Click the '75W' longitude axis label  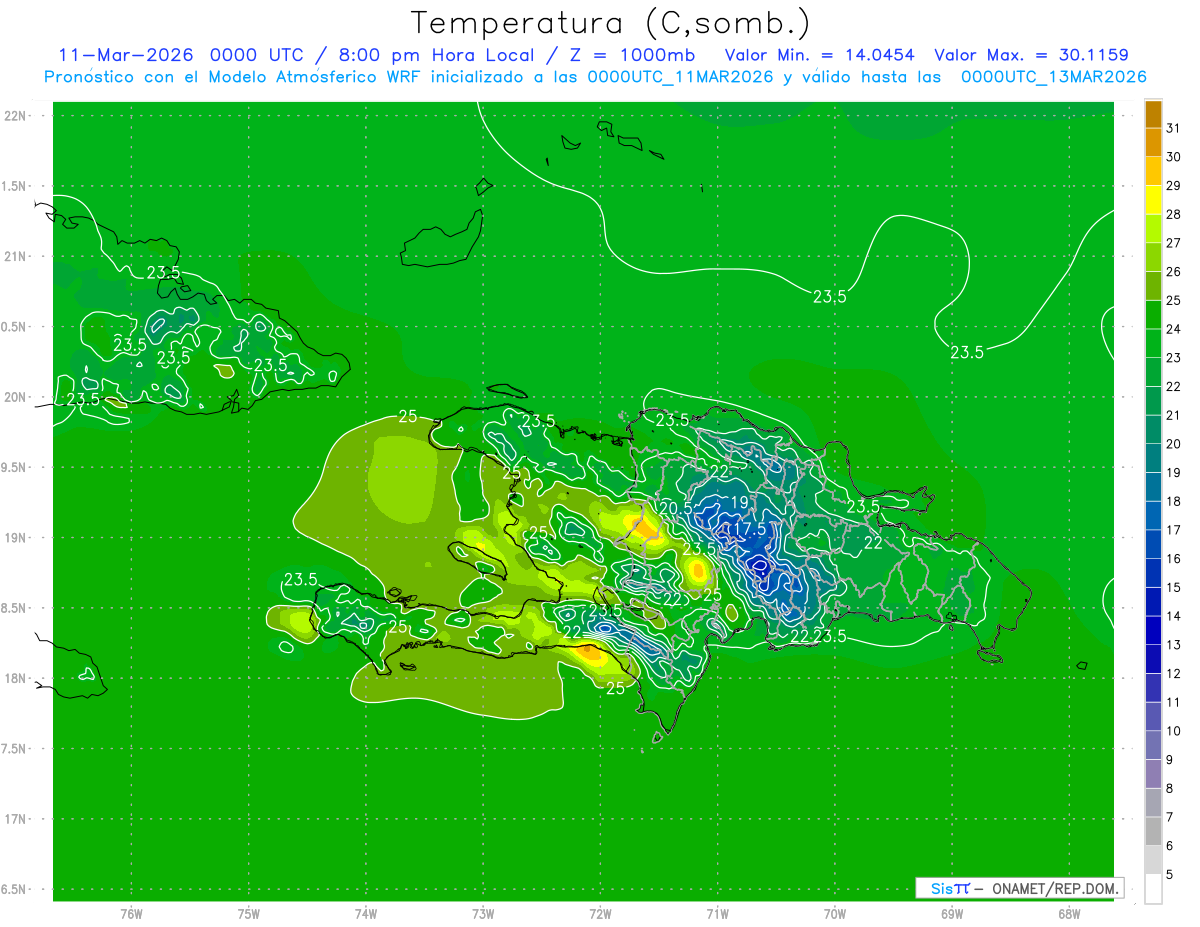[248, 914]
